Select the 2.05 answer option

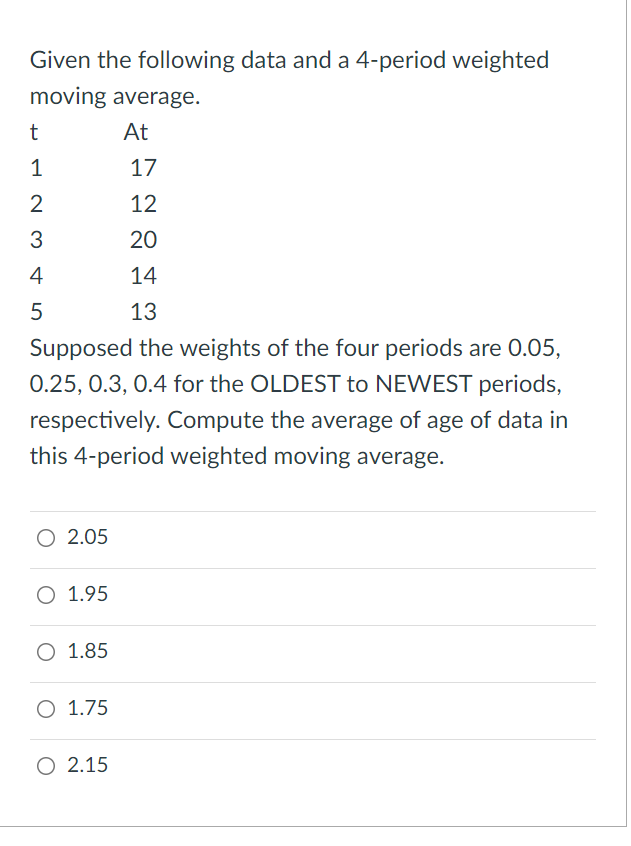click(44, 538)
